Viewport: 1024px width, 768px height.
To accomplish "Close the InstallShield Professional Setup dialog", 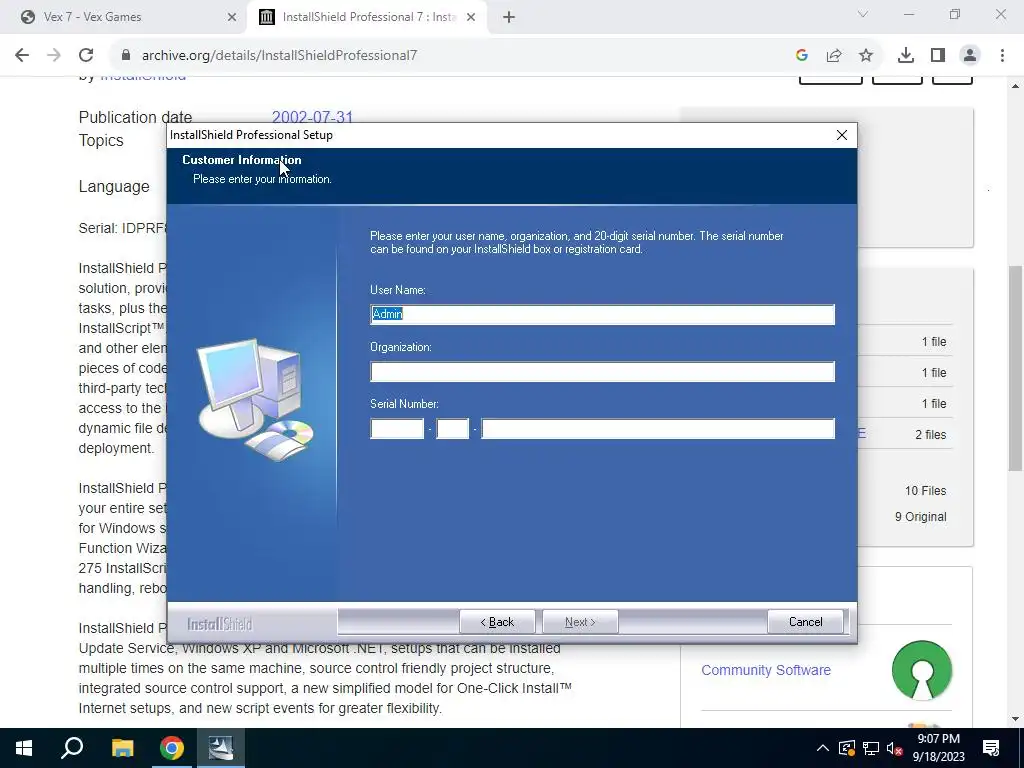I will (842, 135).
